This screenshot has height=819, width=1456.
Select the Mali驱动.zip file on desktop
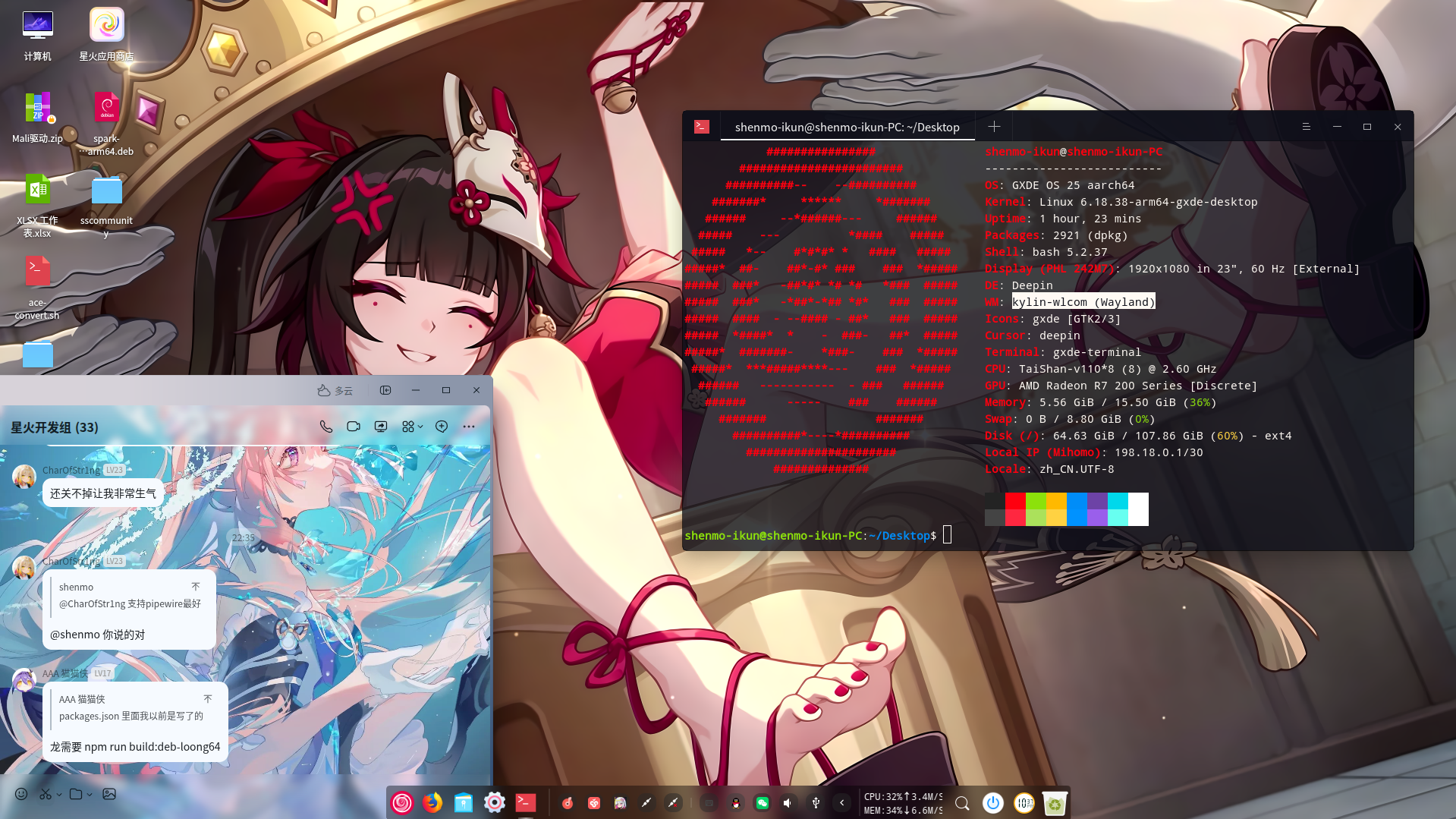(37, 118)
